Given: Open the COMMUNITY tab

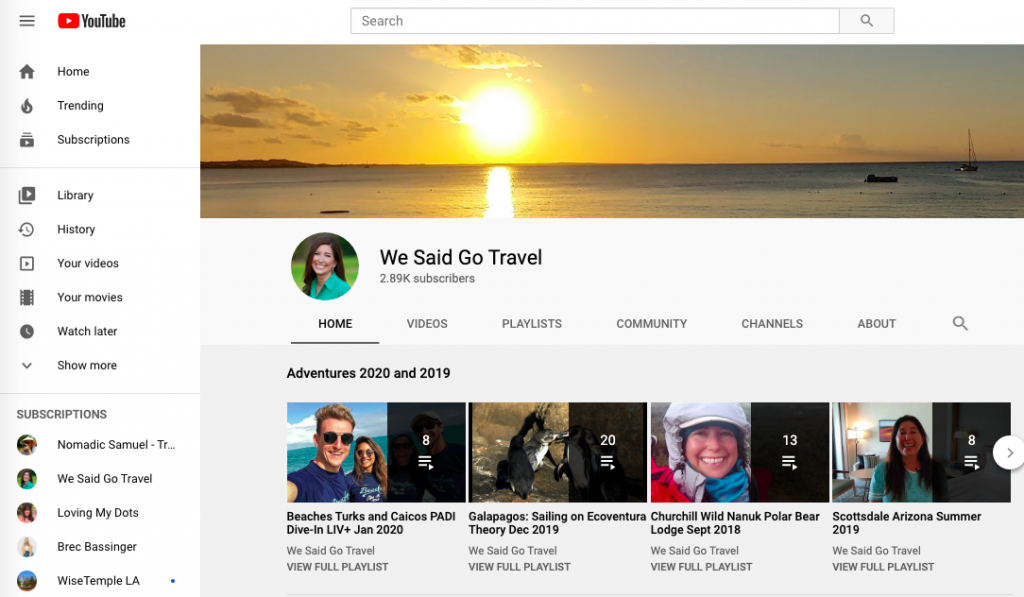Looking at the screenshot, I should (652, 324).
